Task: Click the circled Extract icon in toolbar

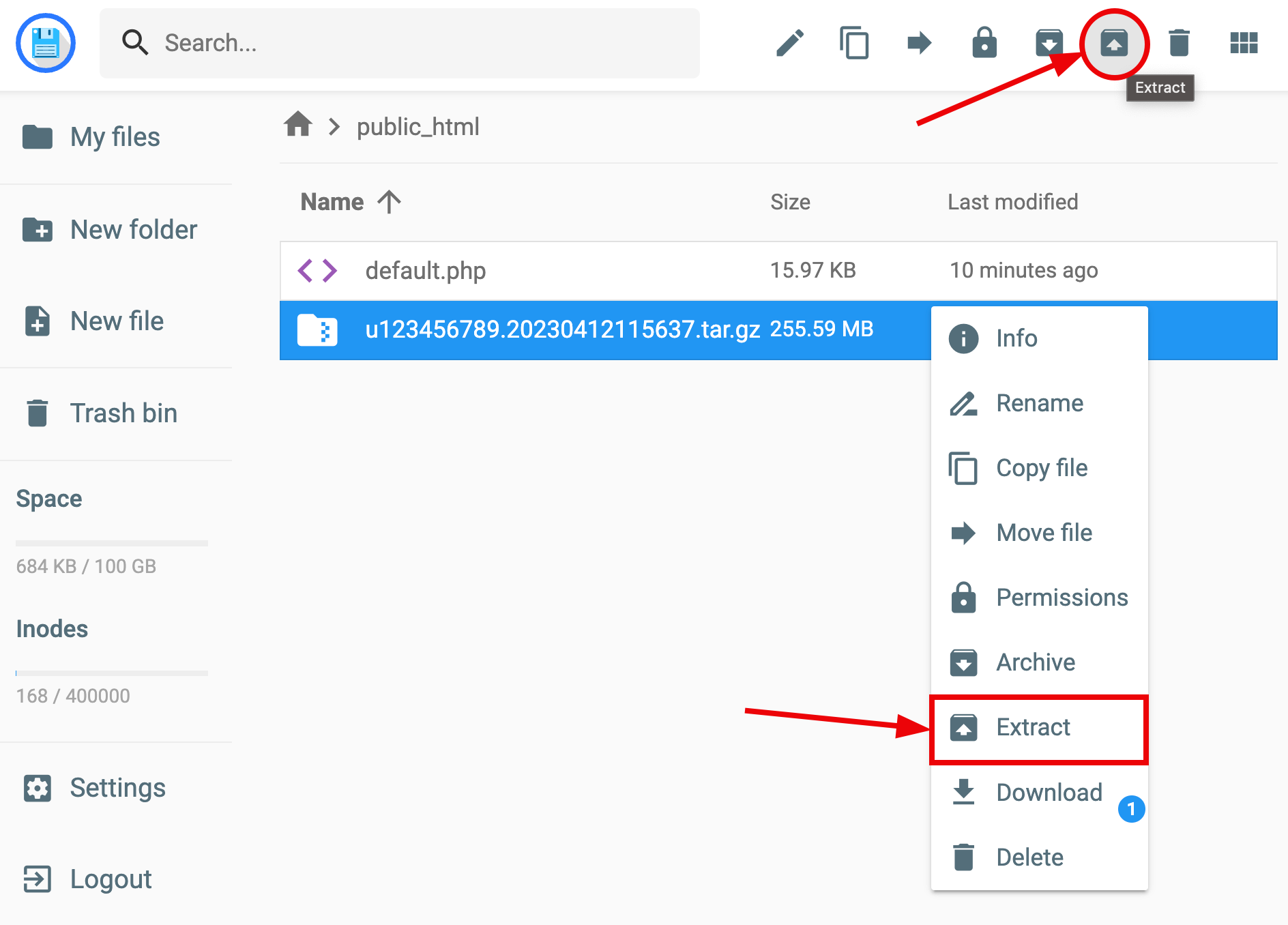Action: tap(1115, 43)
